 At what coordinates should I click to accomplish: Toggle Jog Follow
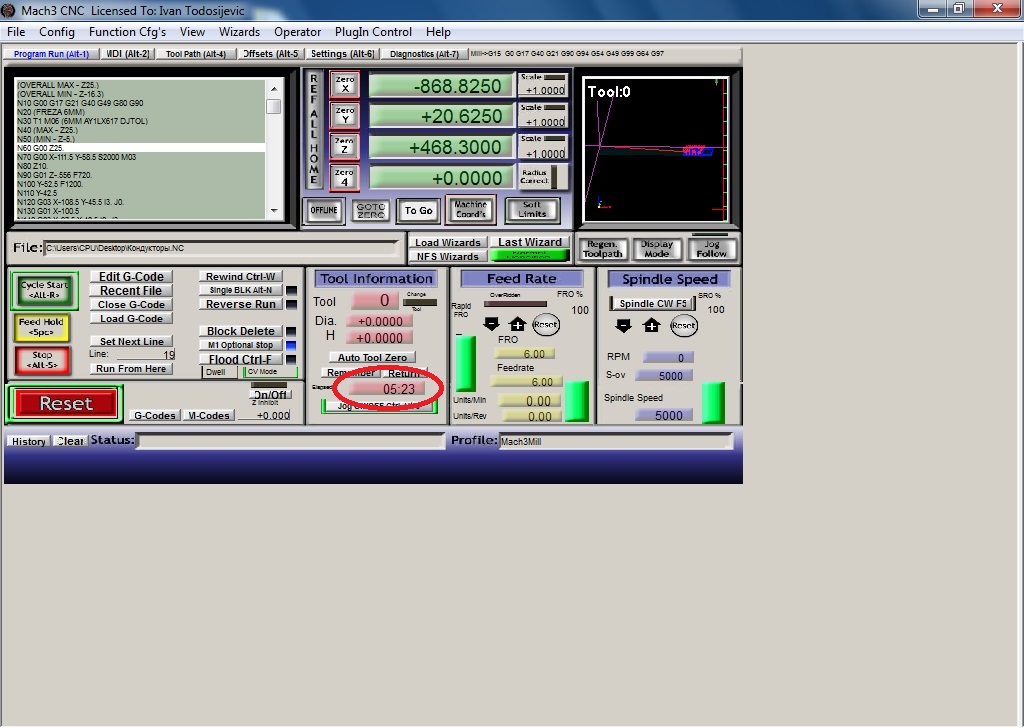pyautogui.click(x=711, y=249)
